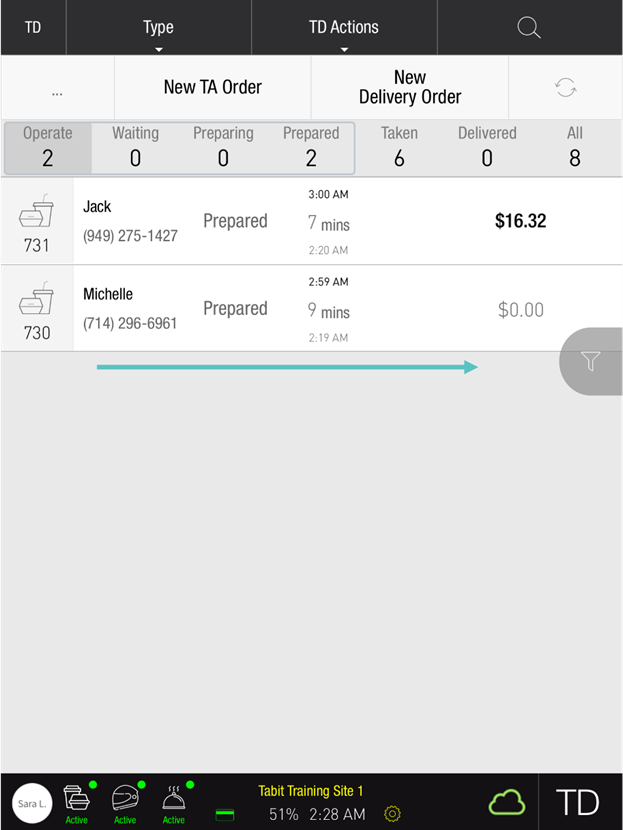Expand the Type dropdown
The height and width of the screenshot is (830, 623).
(x=158, y=28)
